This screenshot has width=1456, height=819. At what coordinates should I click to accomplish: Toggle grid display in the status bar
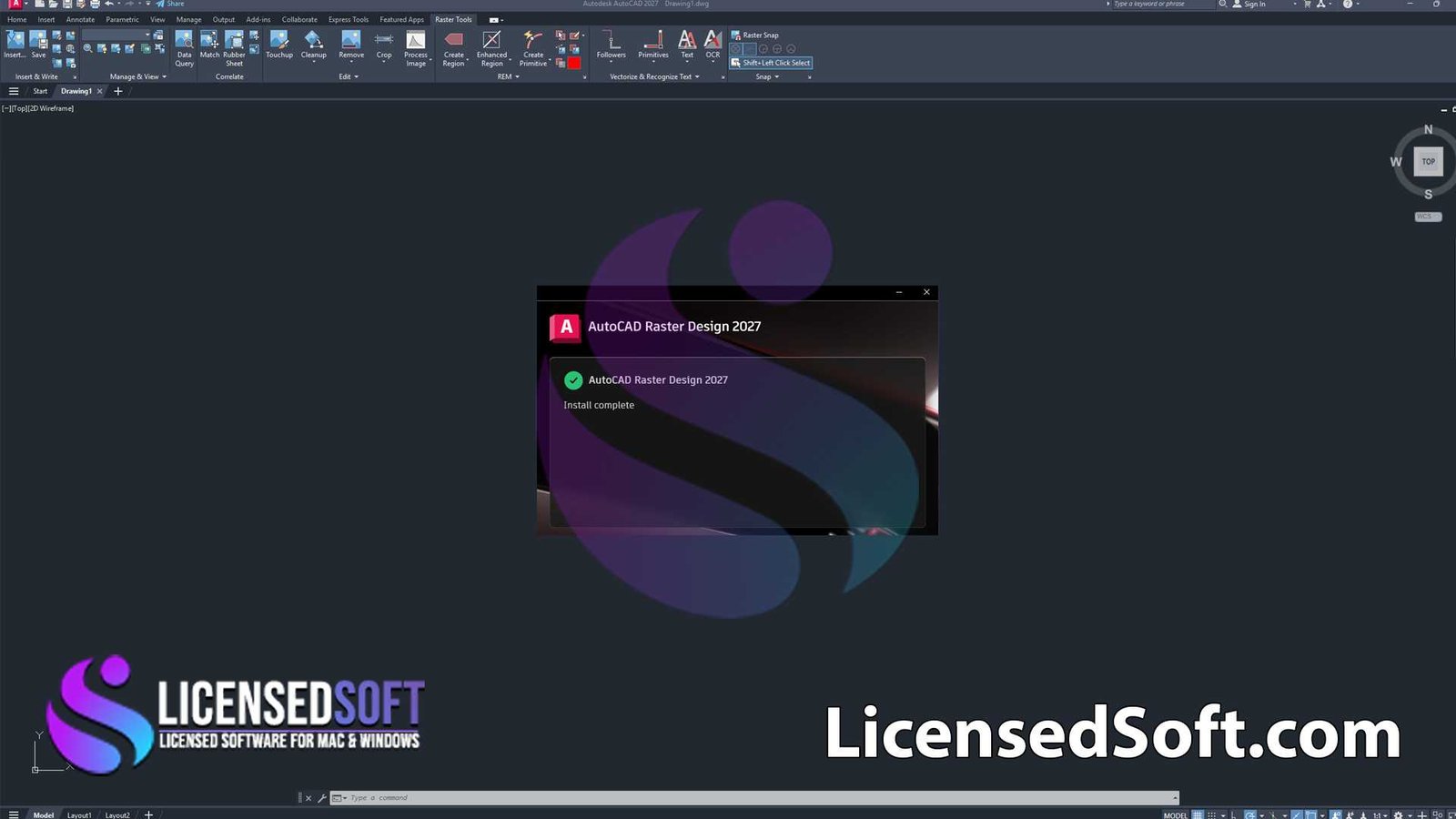click(x=1197, y=814)
